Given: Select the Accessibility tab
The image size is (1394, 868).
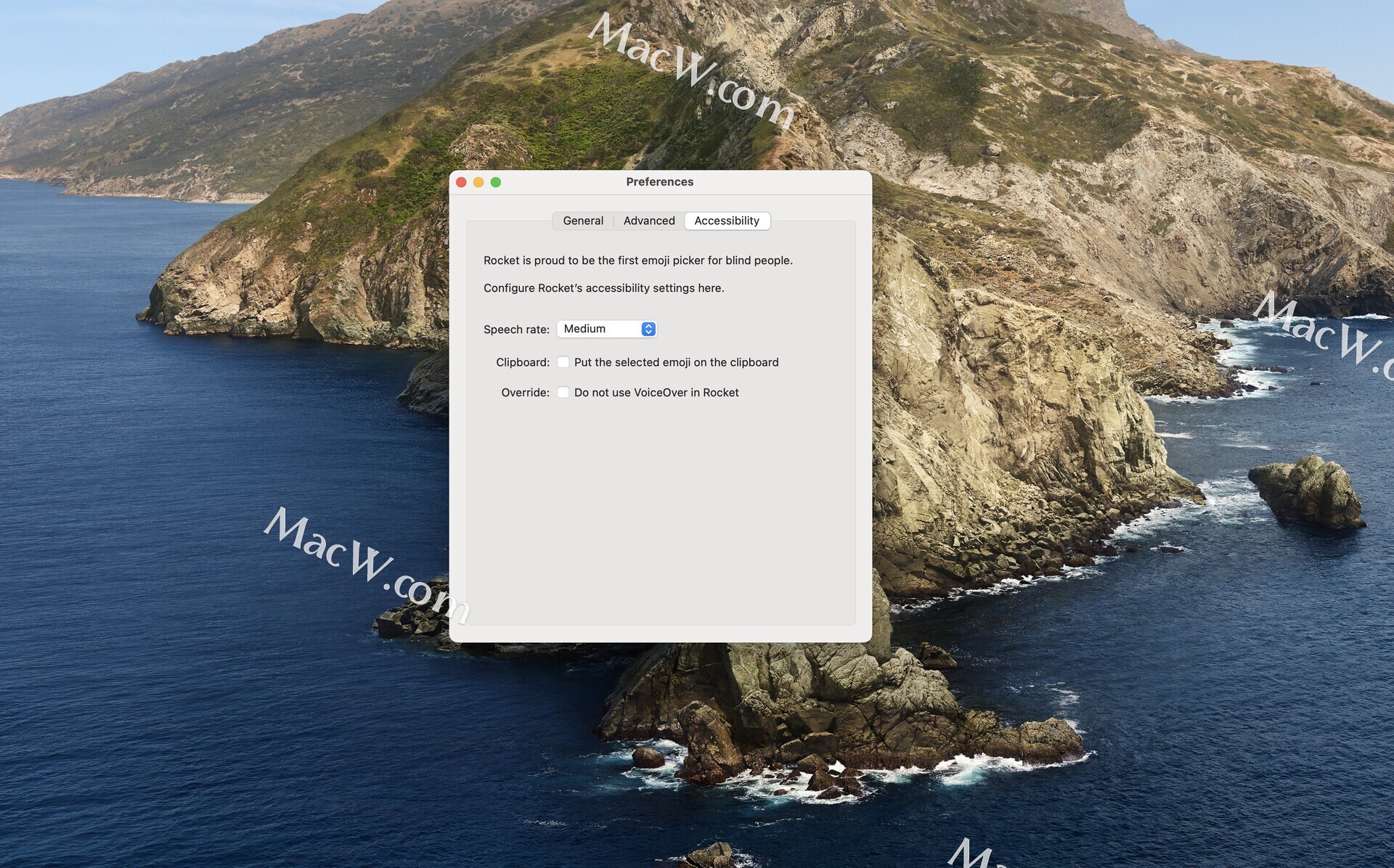Looking at the screenshot, I should pos(727,221).
